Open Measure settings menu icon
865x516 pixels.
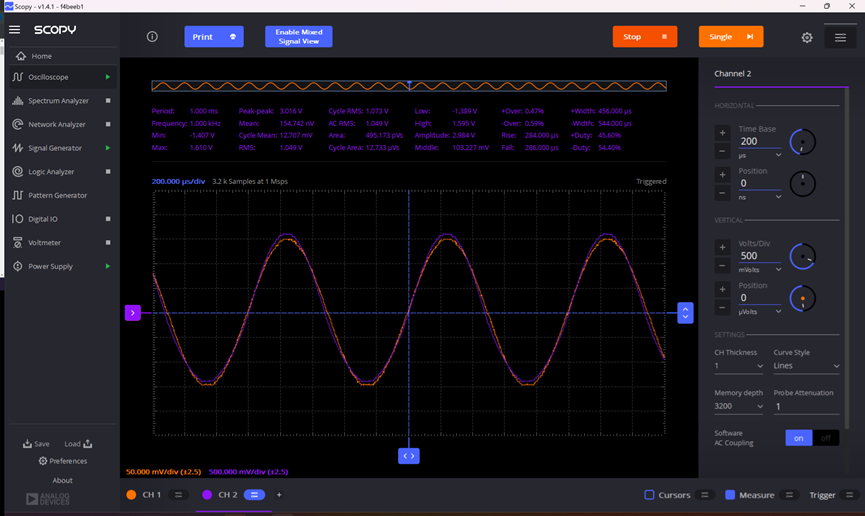pos(789,495)
